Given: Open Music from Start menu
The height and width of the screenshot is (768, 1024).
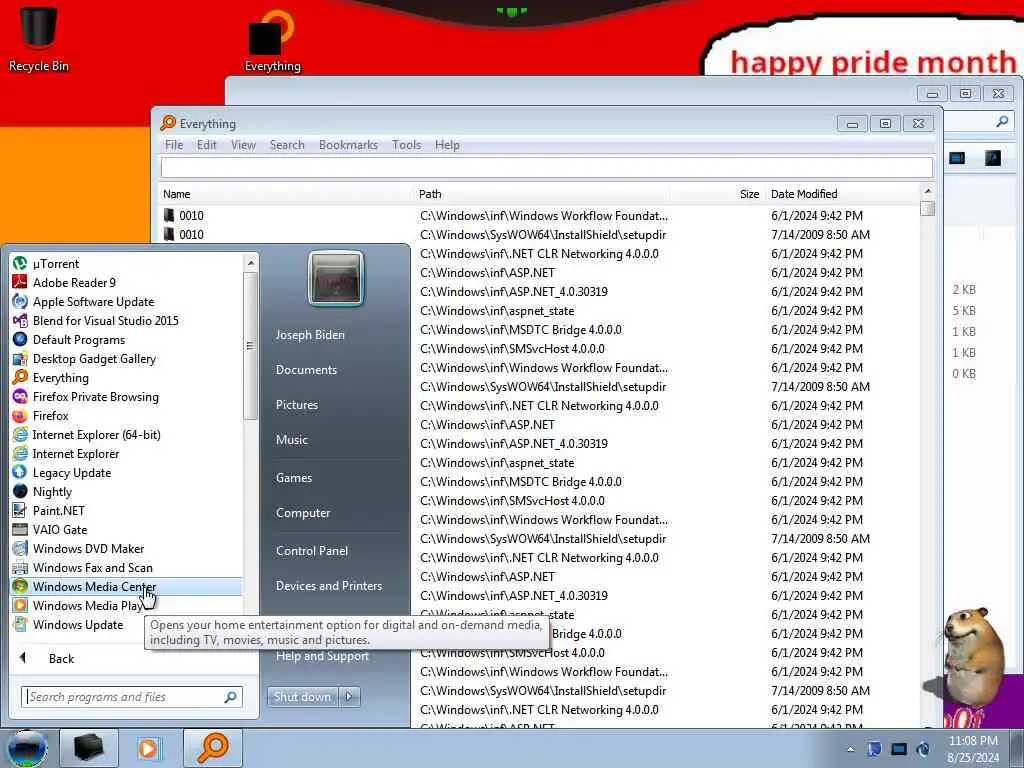Looking at the screenshot, I should (x=291, y=440).
